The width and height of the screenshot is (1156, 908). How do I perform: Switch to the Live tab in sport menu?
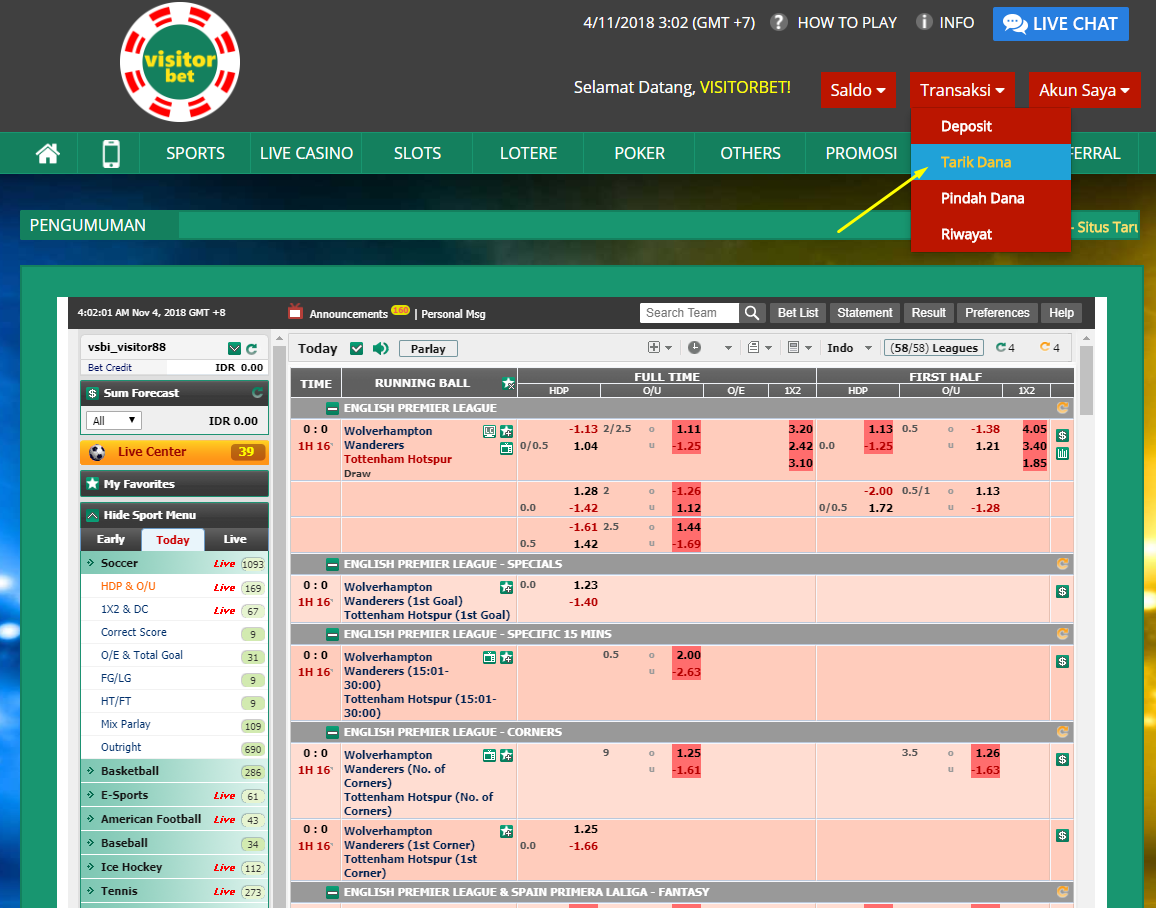coord(235,539)
